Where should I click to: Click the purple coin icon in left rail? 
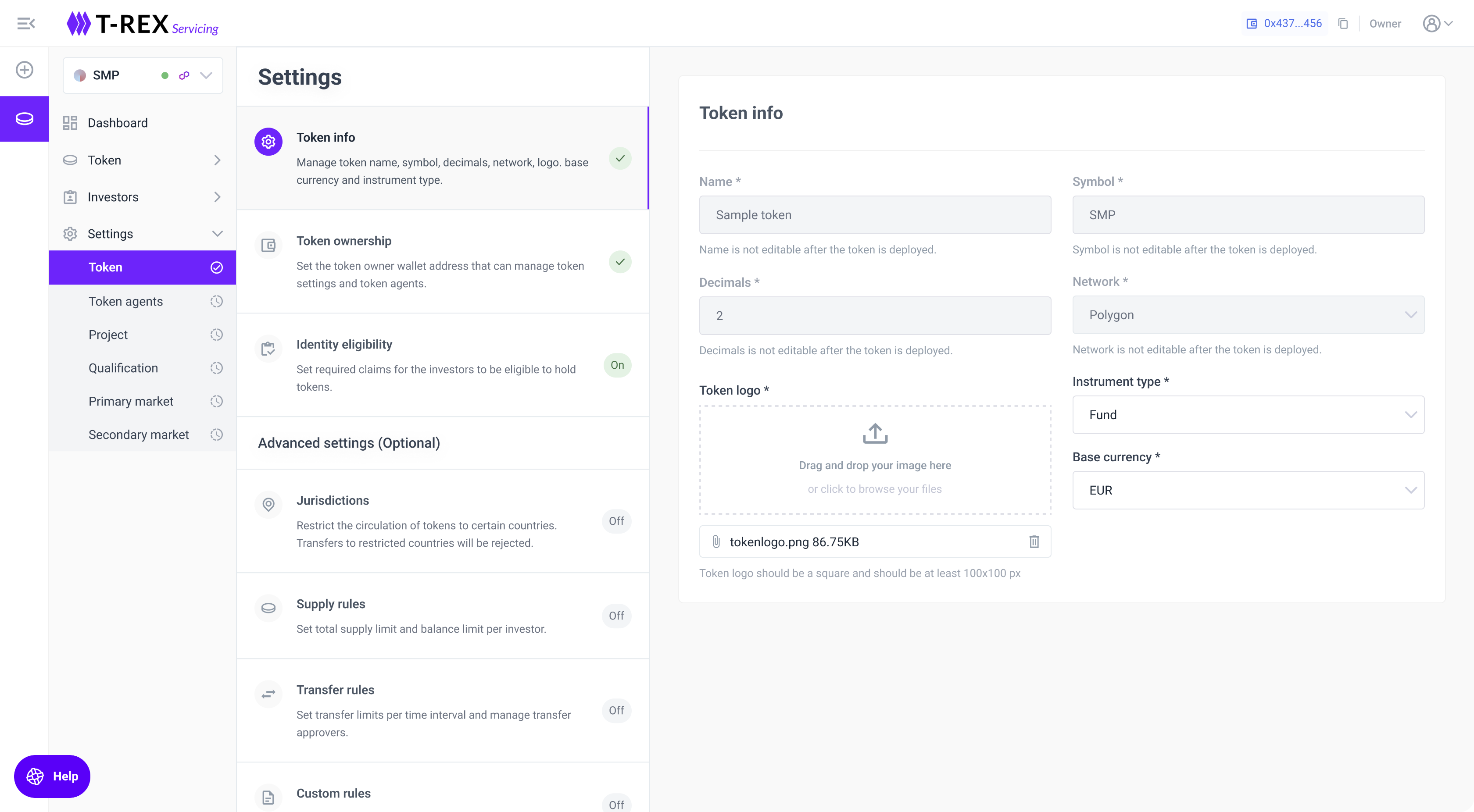point(24,118)
